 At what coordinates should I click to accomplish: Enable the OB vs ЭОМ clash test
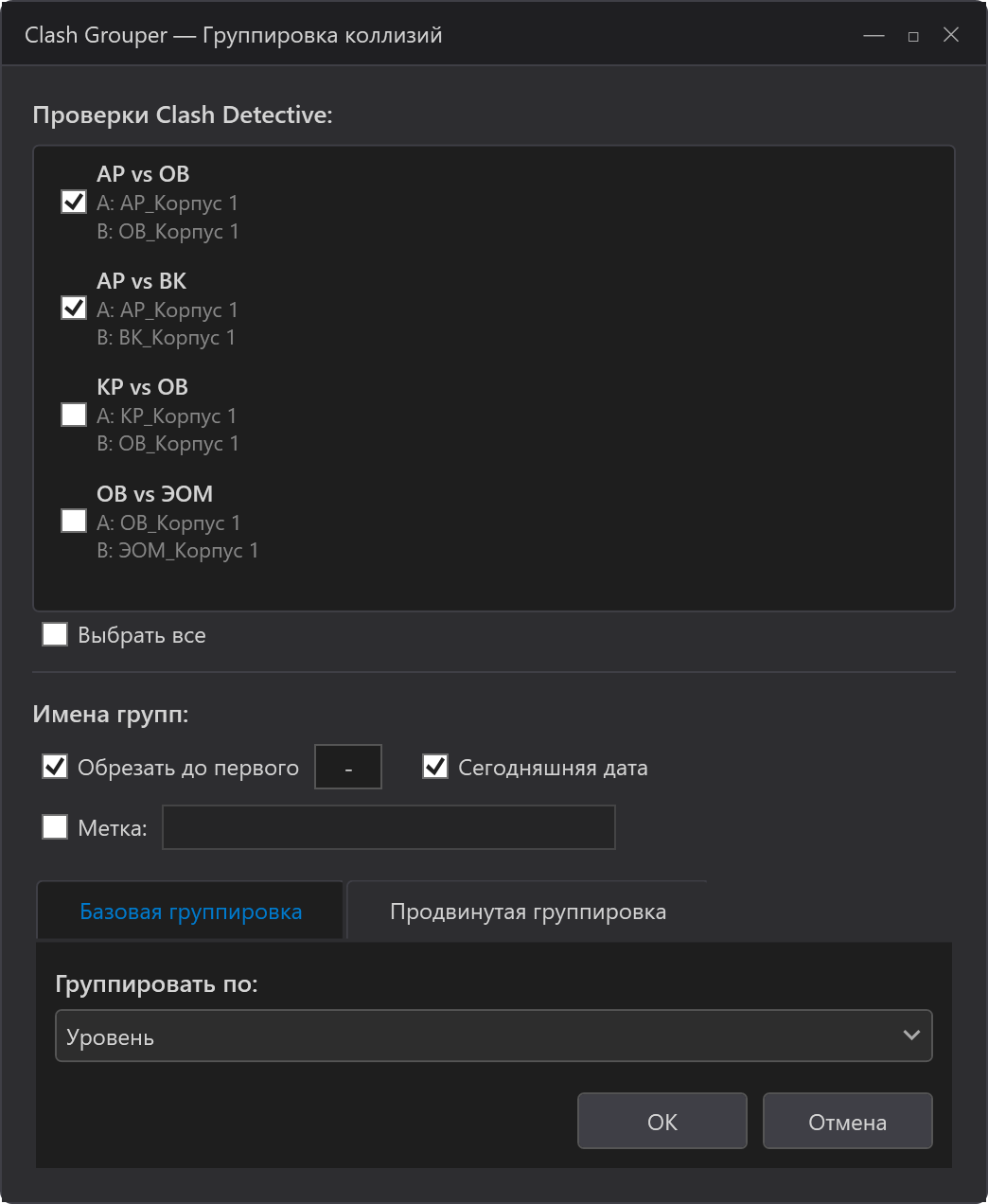(x=74, y=521)
